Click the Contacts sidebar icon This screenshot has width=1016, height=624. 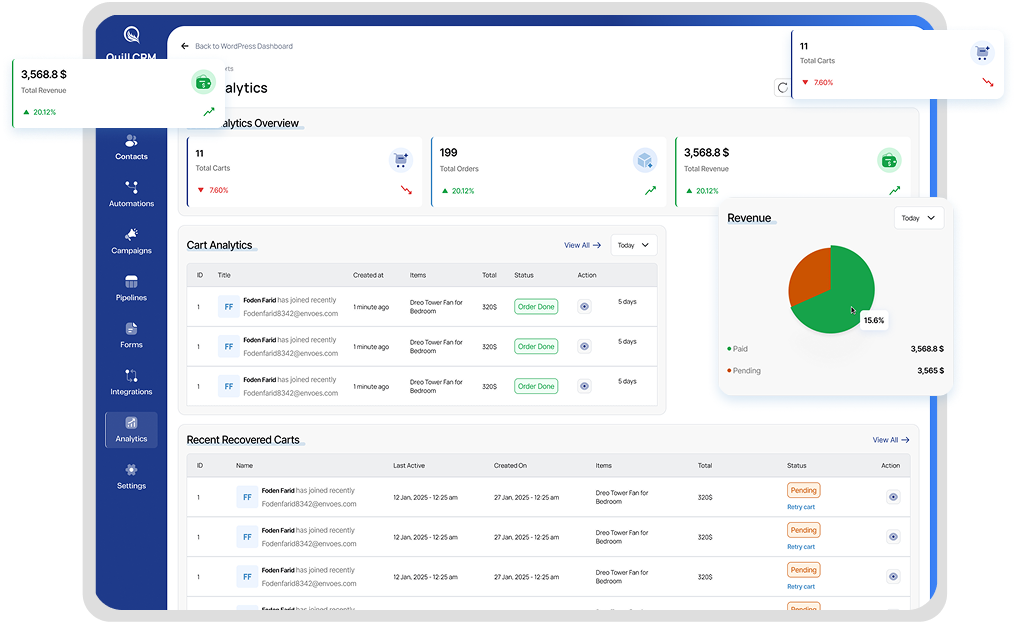click(131, 141)
